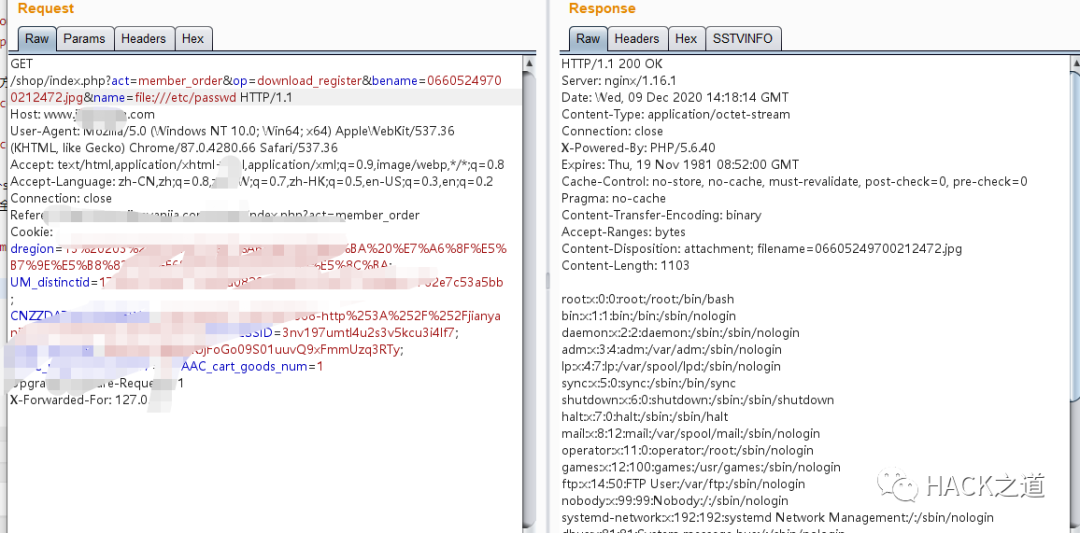Switch to the Response Hex tab
The height and width of the screenshot is (533, 1080).
point(686,39)
